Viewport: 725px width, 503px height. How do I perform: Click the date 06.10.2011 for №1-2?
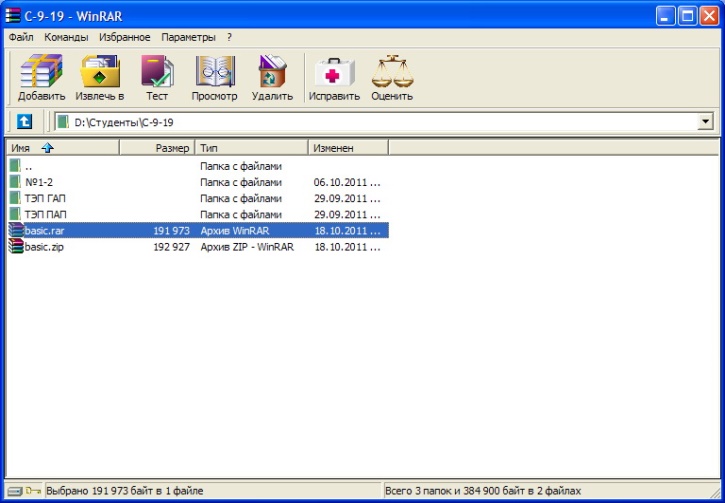coord(347,182)
